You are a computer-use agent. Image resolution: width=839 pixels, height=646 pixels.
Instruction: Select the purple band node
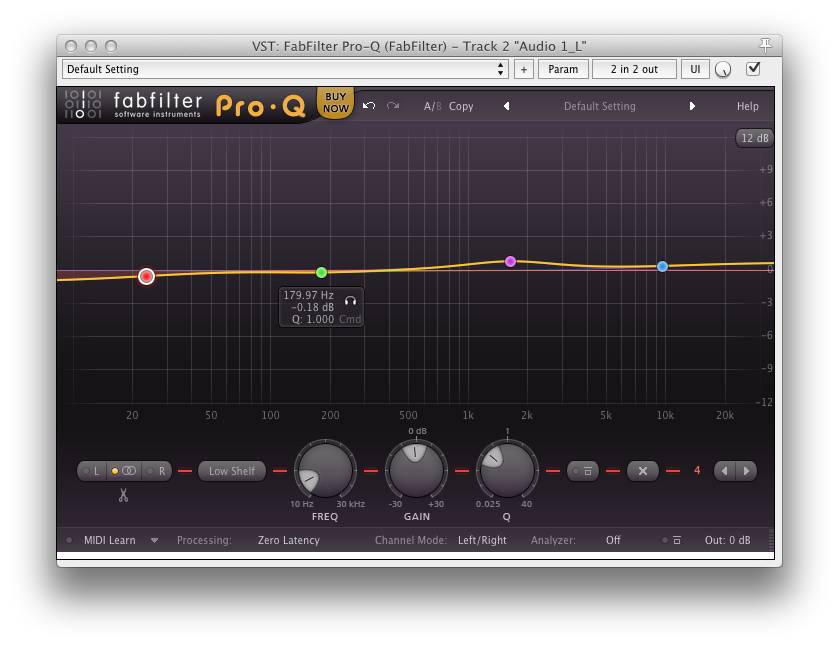(x=510, y=261)
